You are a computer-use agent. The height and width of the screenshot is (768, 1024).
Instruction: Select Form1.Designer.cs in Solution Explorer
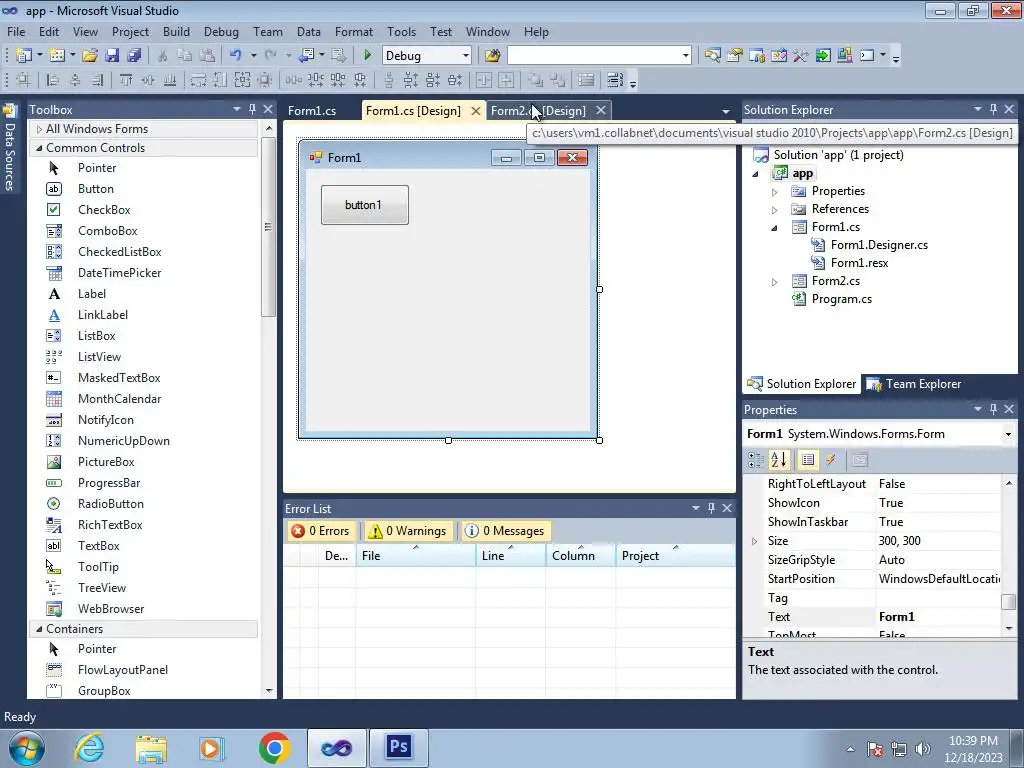pos(878,245)
